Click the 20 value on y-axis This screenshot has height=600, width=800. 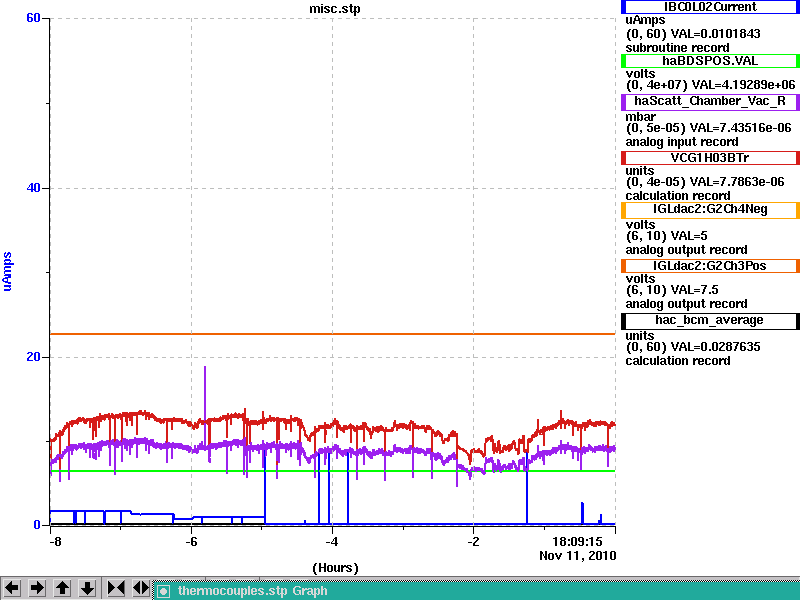point(33,357)
